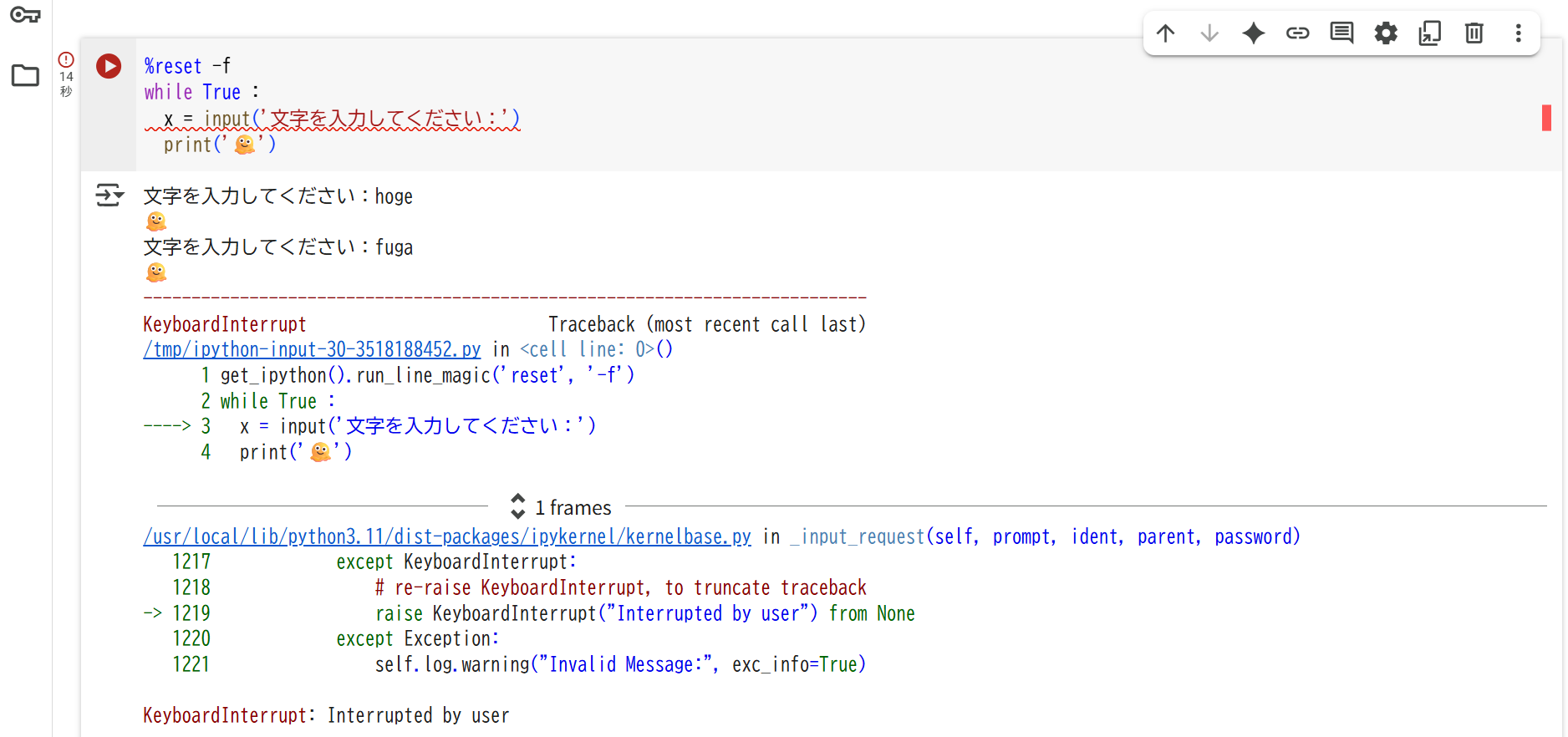Open the kernelbase.py file link
Screen dimensions: 1568x737
coord(446,536)
